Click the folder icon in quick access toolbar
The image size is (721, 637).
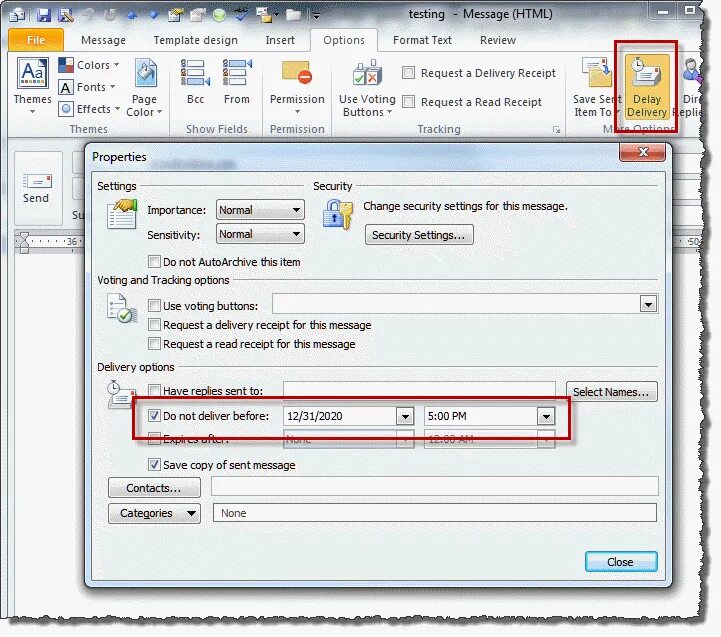point(293,16)
